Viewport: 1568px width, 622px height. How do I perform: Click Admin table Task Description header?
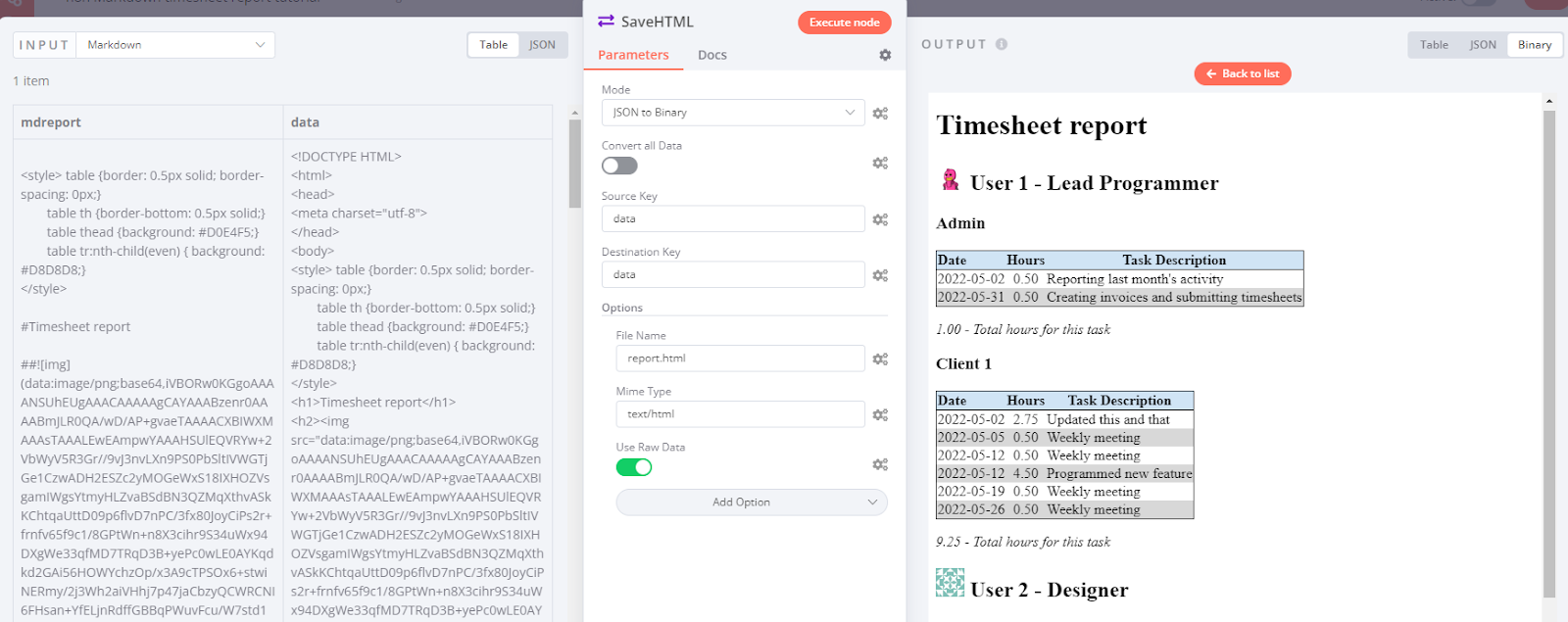tap(1174, 261)
